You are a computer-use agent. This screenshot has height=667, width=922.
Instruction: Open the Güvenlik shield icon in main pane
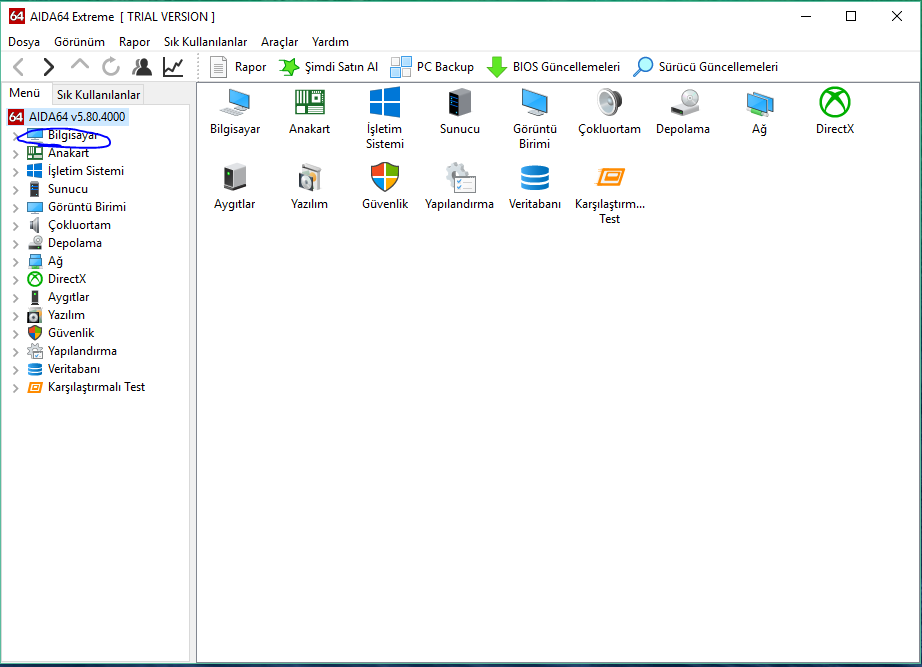click(x=385, y=177)
